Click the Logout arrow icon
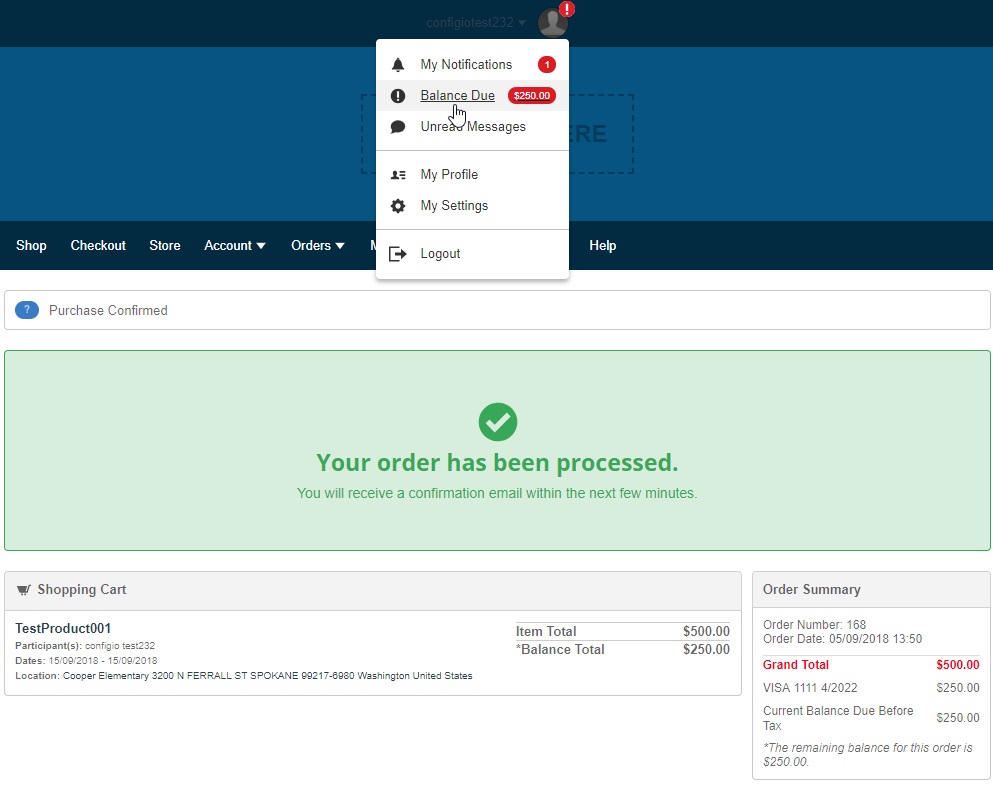Image resolution: width=993 pixels, height=785 pixels. [x=398, y=254]
